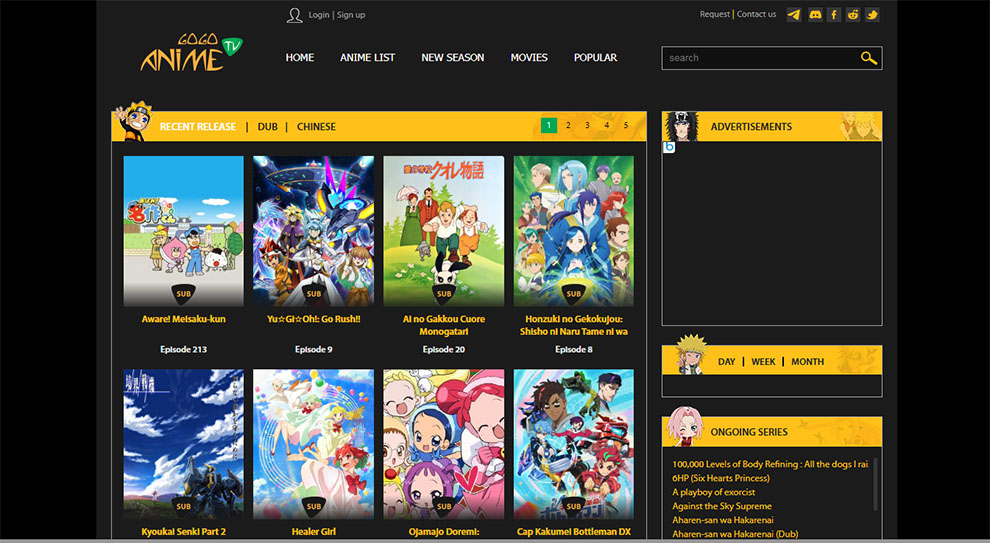The image size is (990, 543).
Task: Open the MOVIES menu
Action: 529,57
